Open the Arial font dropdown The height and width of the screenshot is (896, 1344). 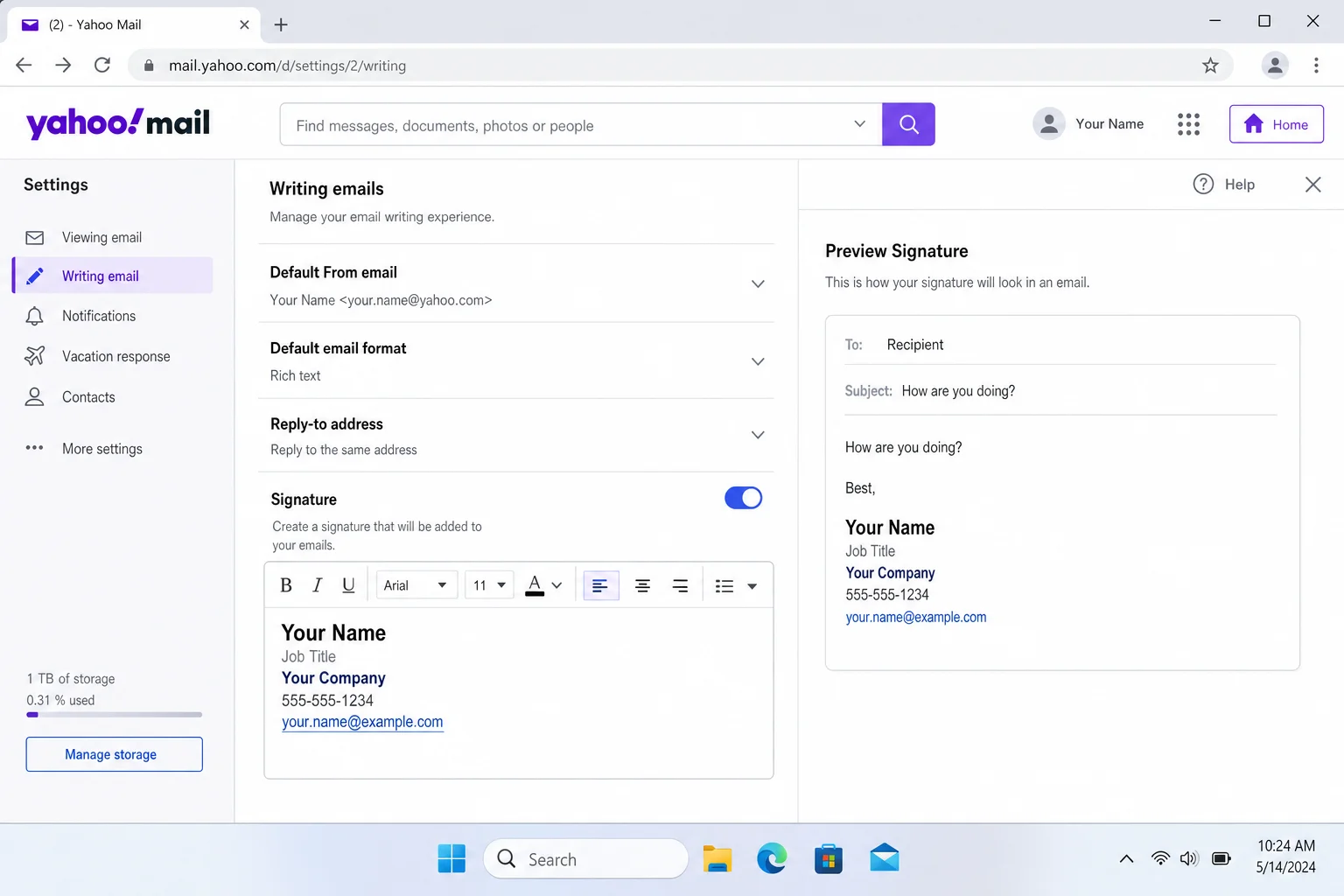[416, 585]
